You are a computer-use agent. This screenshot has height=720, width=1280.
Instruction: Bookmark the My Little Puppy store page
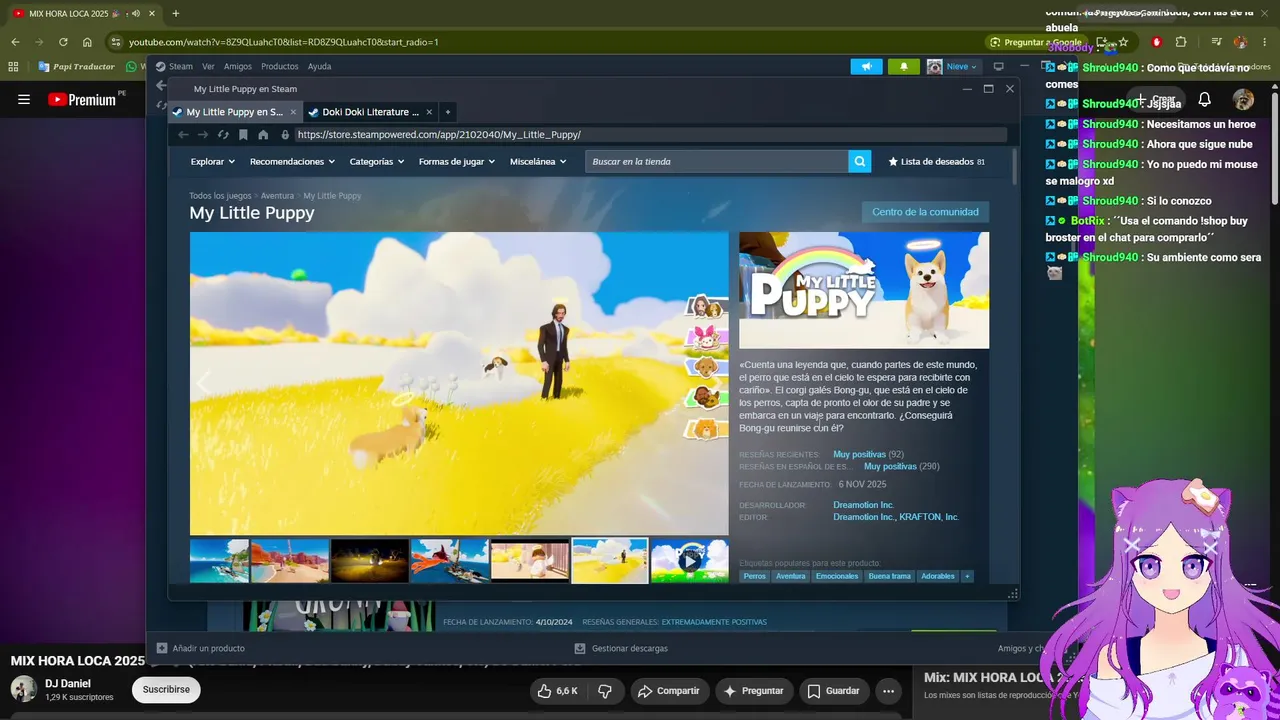(243, 135)
